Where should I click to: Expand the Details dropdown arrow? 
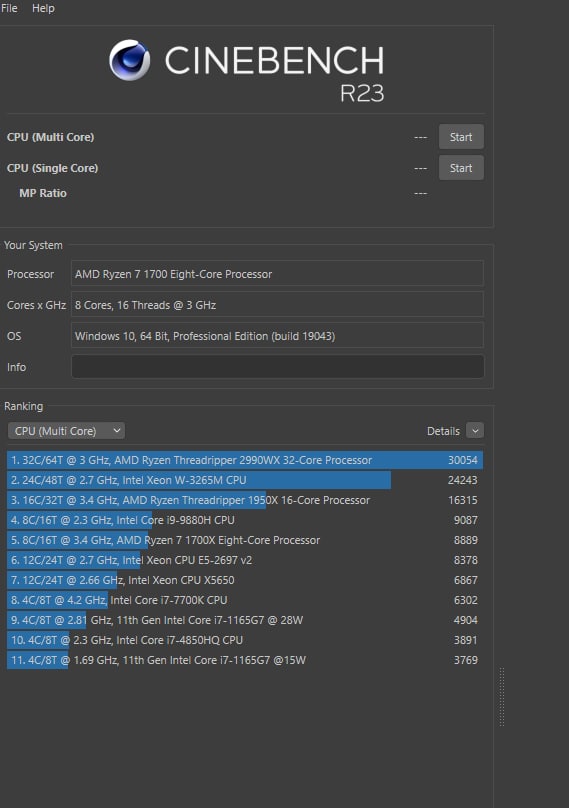475,430
